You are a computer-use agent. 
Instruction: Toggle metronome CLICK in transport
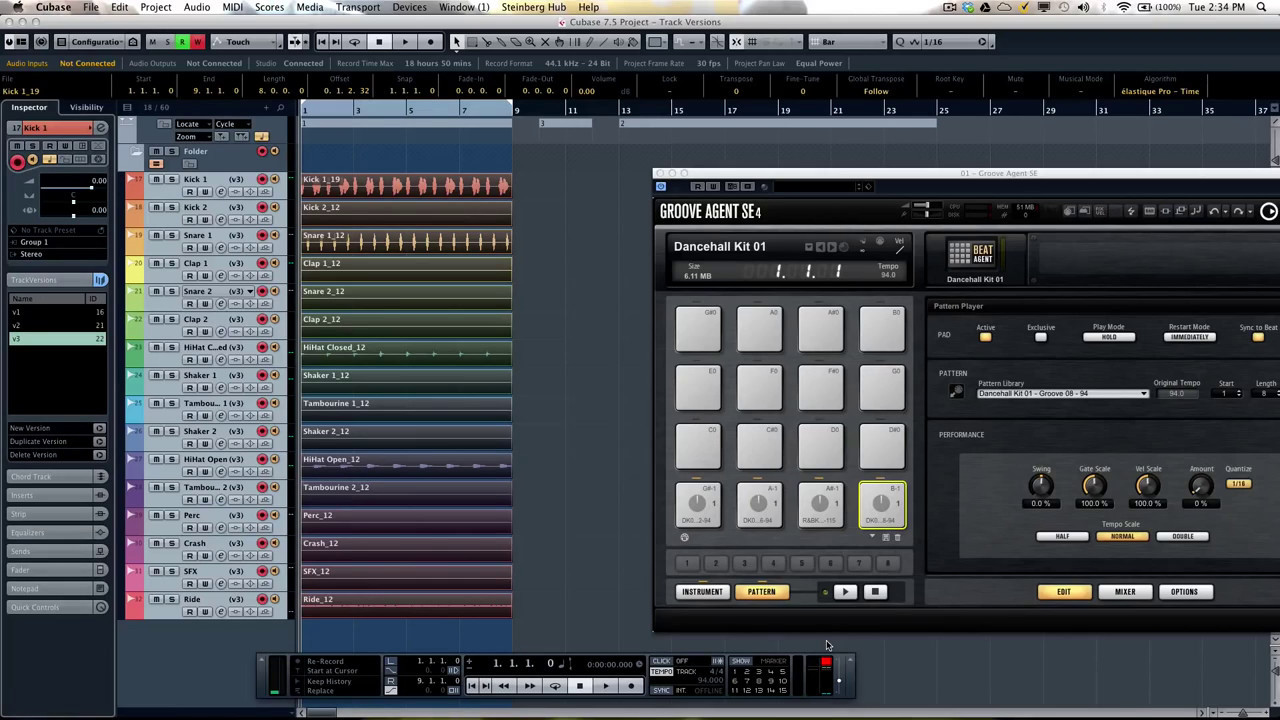[662, 661]
